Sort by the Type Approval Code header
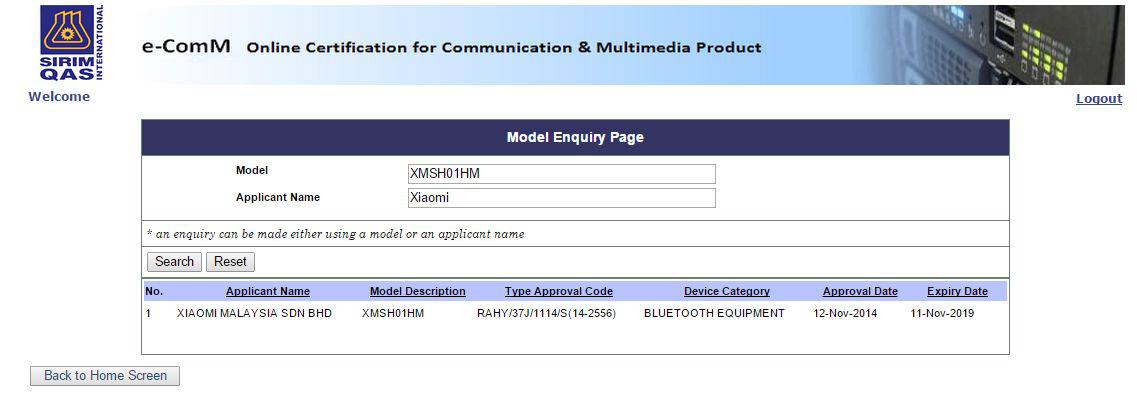Image resolution: width=1137 pixels, height=416 pixels. point(558,292)
